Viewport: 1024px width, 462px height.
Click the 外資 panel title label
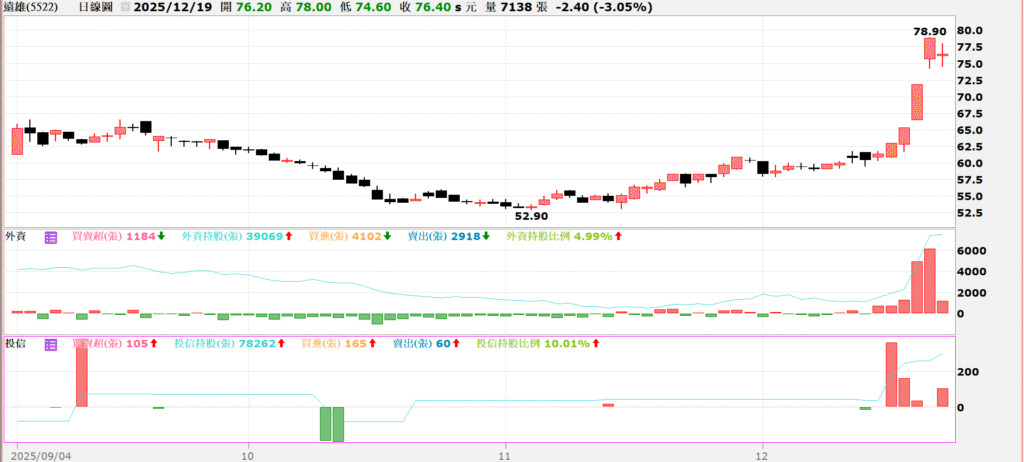tap(16, 237)
